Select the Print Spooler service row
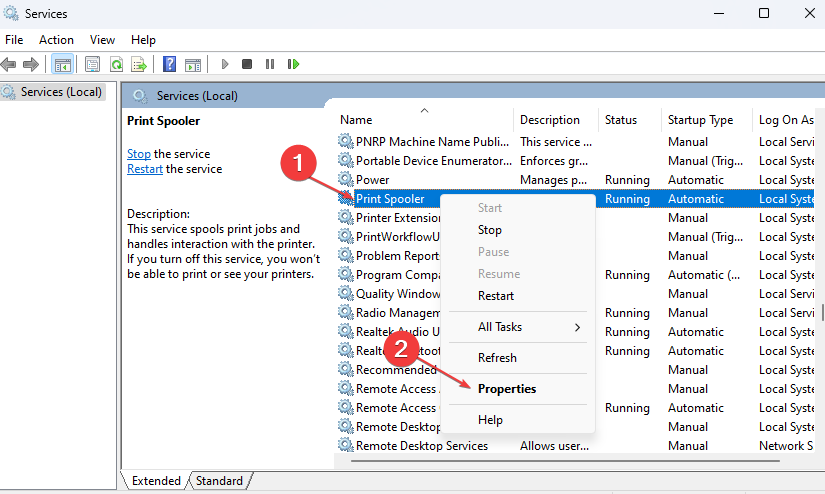The height and width of the screenshot is (494, 825). coord(576,198)
